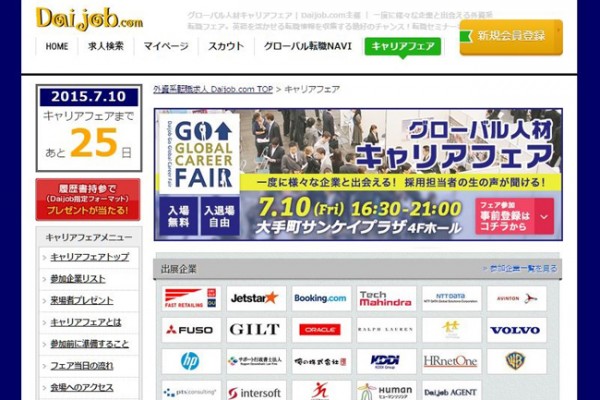The width and height of the screenshot is (600, 400).
Task: Go to the Daijob.com site logo
Action: click(x=89, y=19)
